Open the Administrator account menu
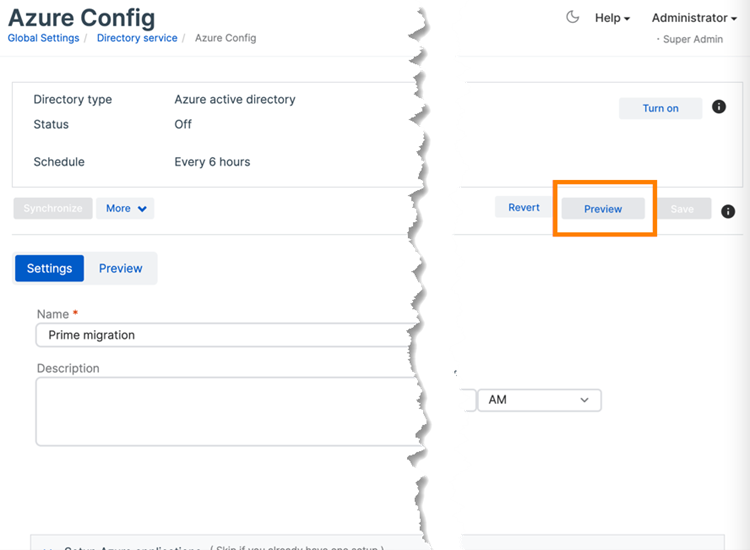The image size is (750, 550). point(694,18)
